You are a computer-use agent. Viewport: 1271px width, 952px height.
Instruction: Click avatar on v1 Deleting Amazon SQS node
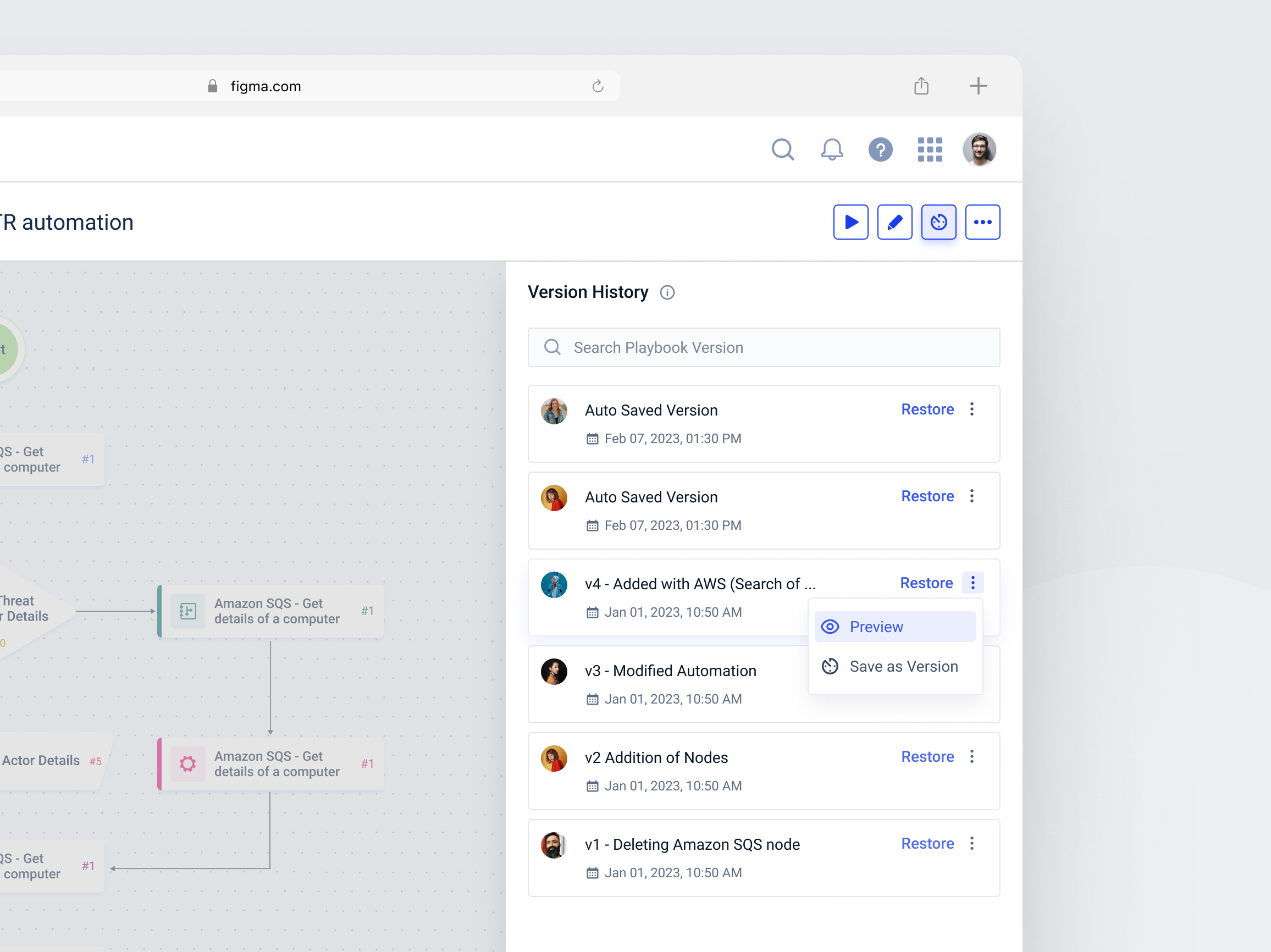554,845
